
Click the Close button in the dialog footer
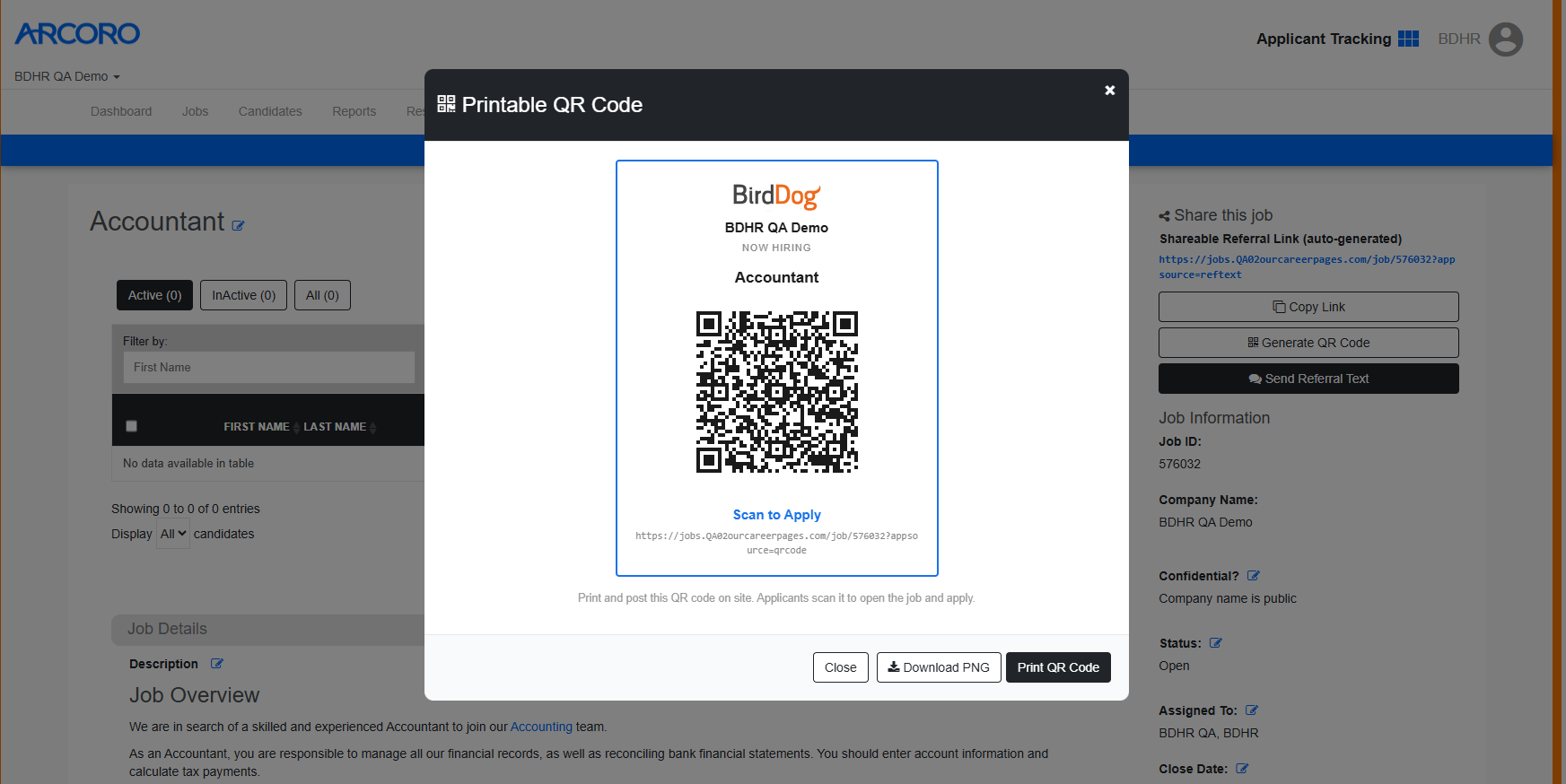click(841, 667)
